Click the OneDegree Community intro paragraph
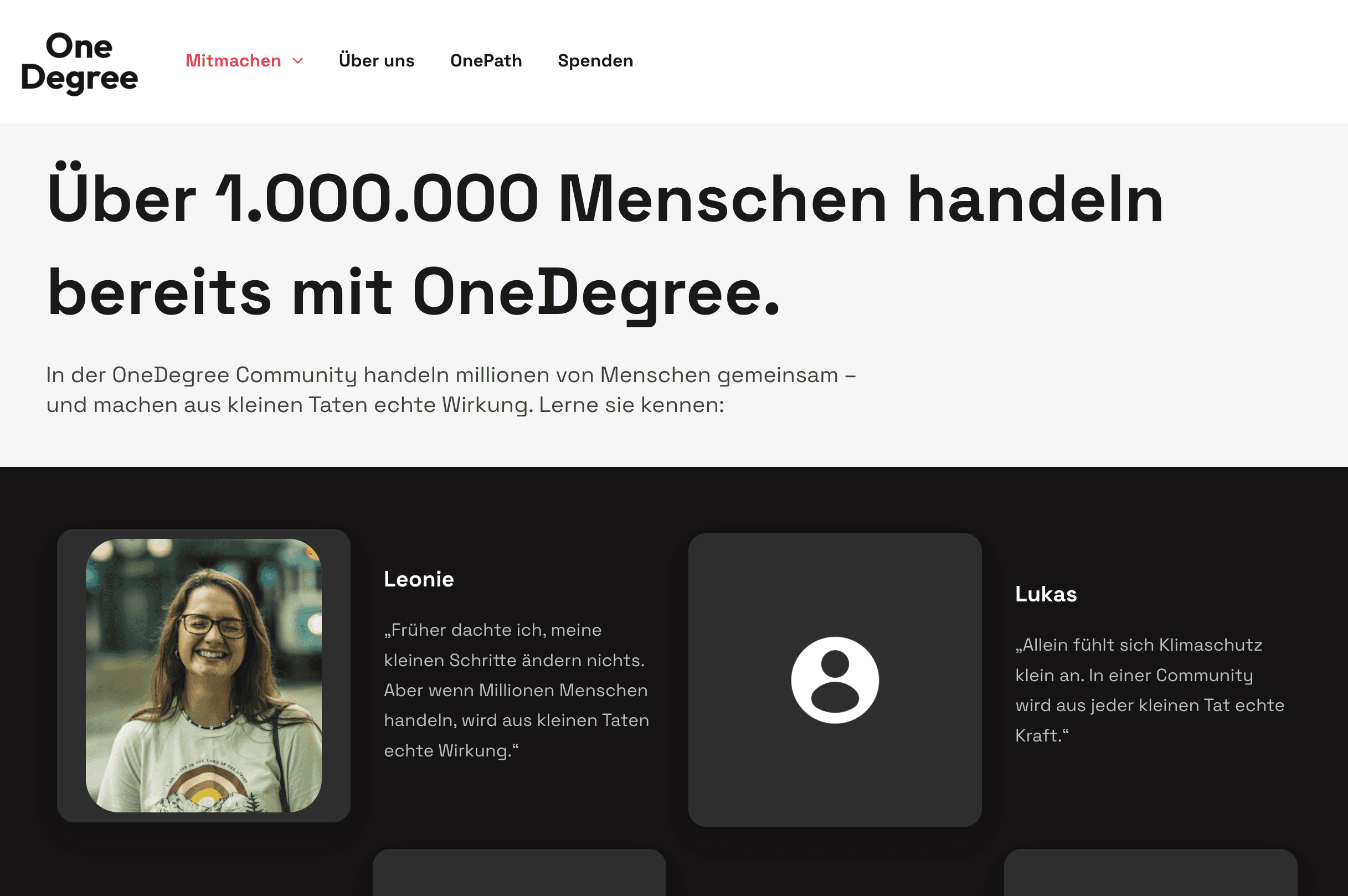1348x896 pixels. pos(451,390)
